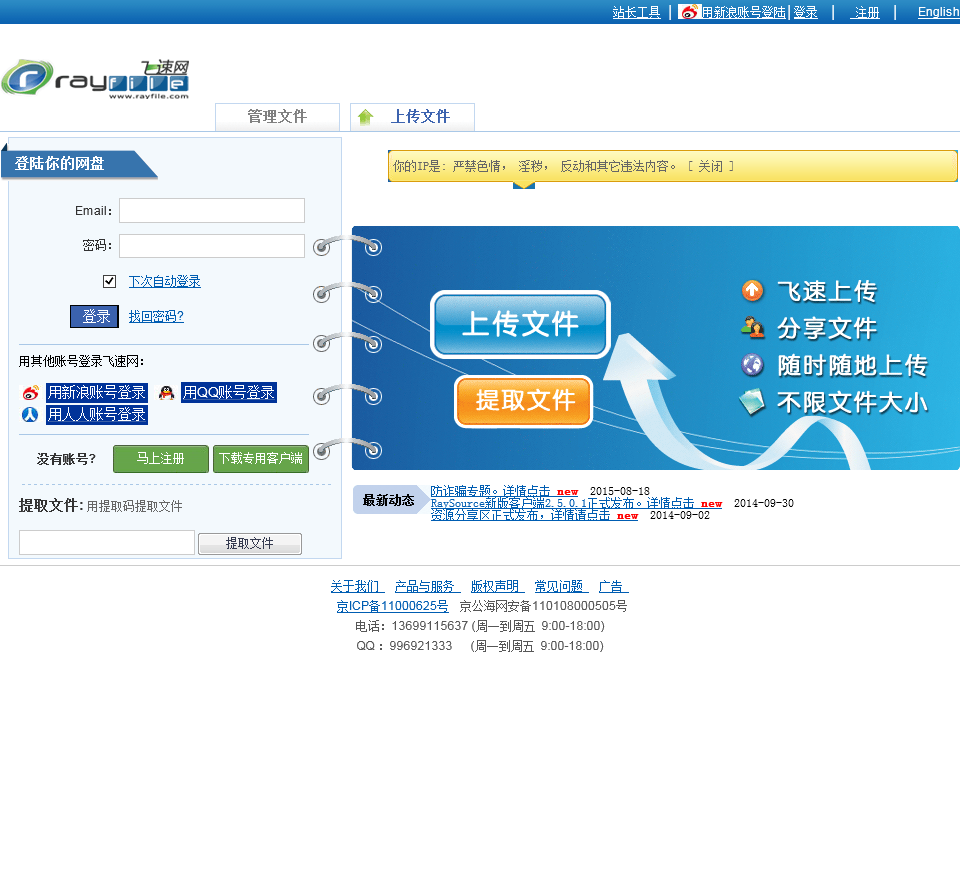Viewport: 960px width, 873px height.
Task: Click the gray 提取文件 button
Action: (x=250, y=544)
